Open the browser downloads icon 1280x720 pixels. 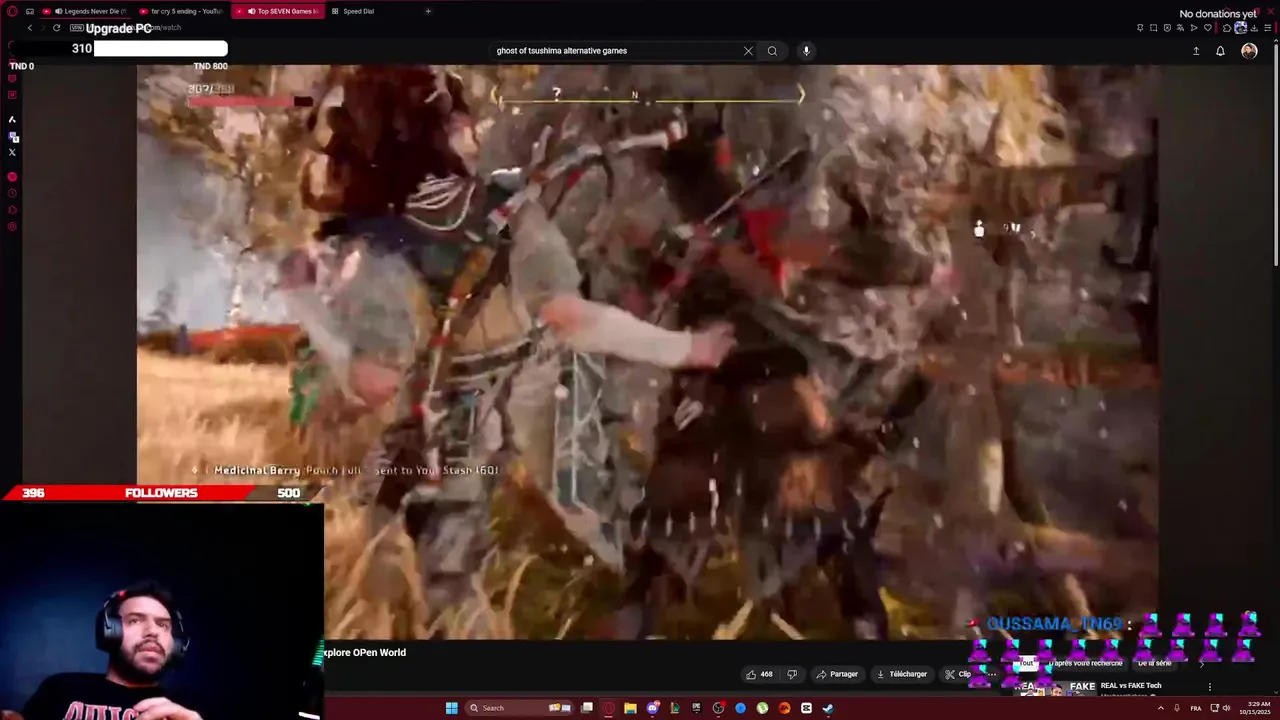1254,28
